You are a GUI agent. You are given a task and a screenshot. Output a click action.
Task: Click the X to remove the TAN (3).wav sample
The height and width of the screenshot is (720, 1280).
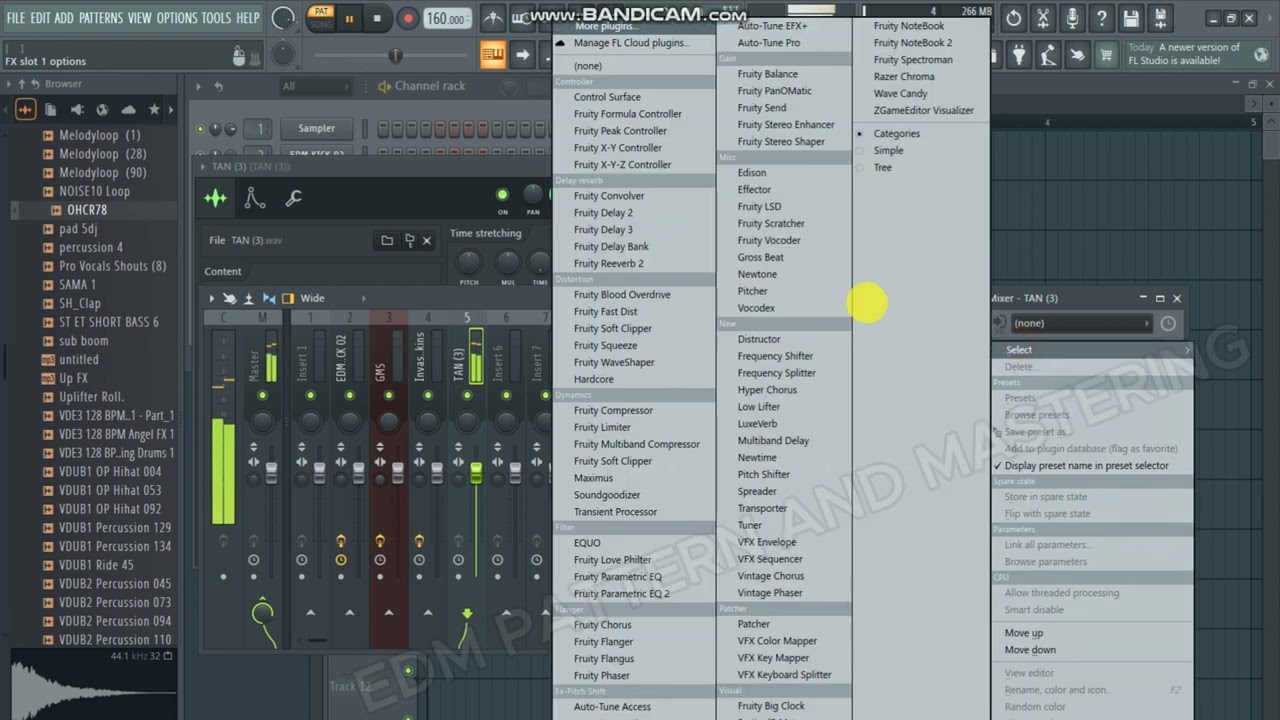[x=427, y=240]
